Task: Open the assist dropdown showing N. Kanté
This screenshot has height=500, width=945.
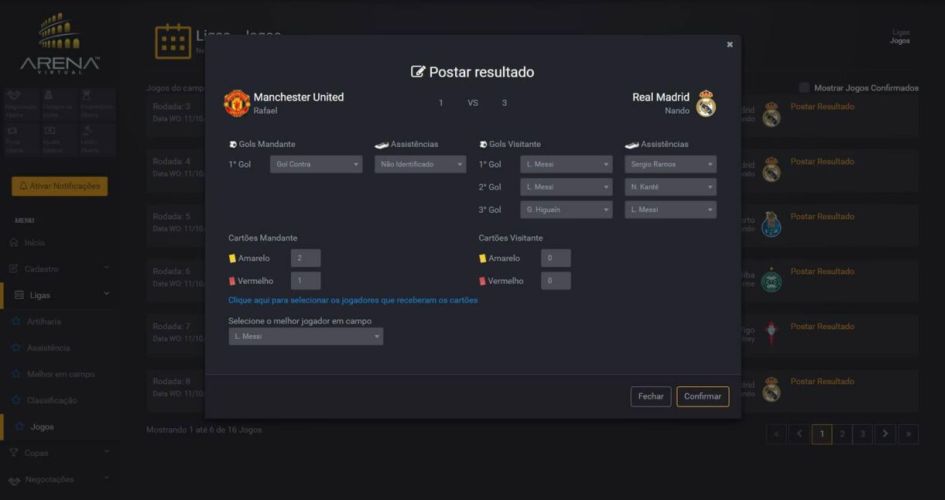Action: [671, 187]
